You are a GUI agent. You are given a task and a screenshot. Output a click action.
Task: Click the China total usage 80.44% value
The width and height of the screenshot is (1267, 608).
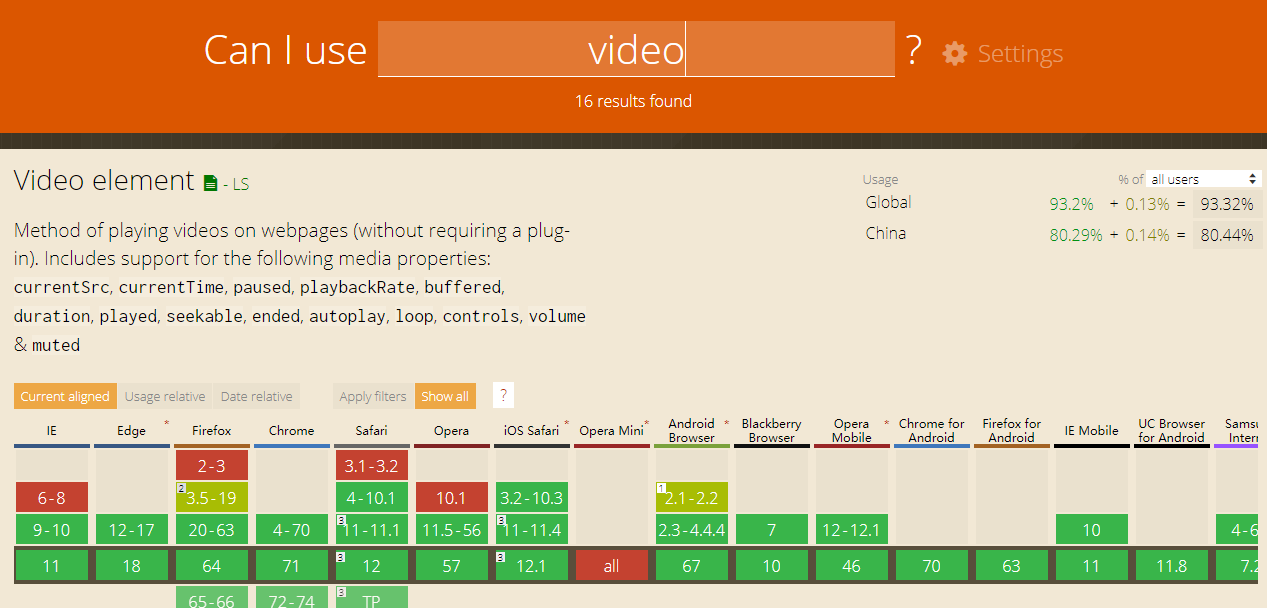pos(1227,235)
